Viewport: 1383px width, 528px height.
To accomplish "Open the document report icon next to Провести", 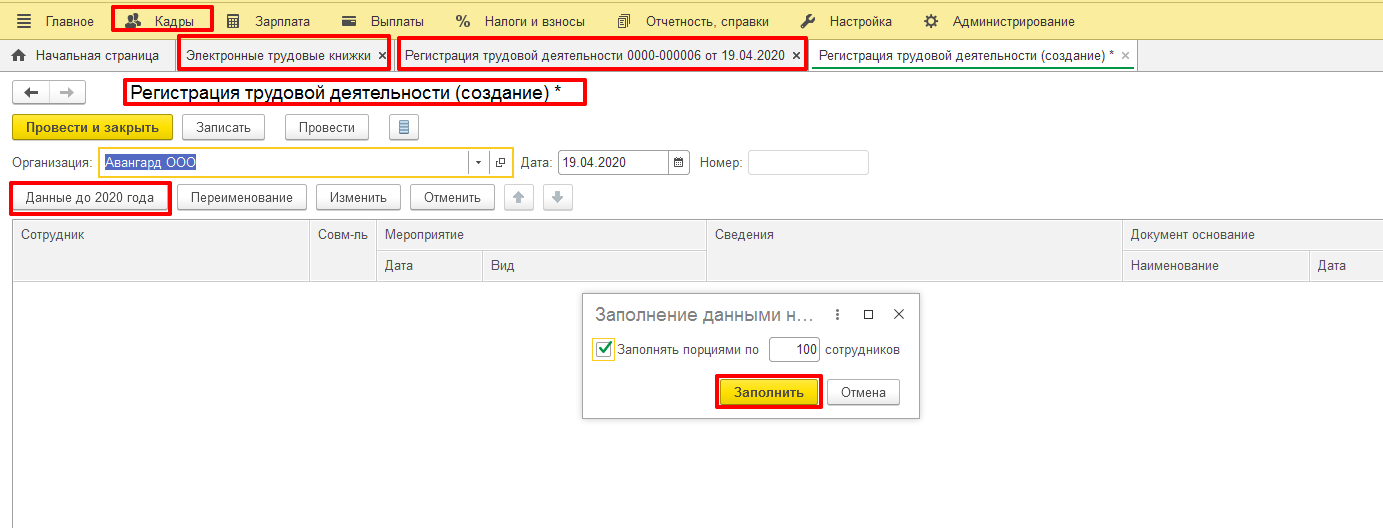I will pos(404,127).
